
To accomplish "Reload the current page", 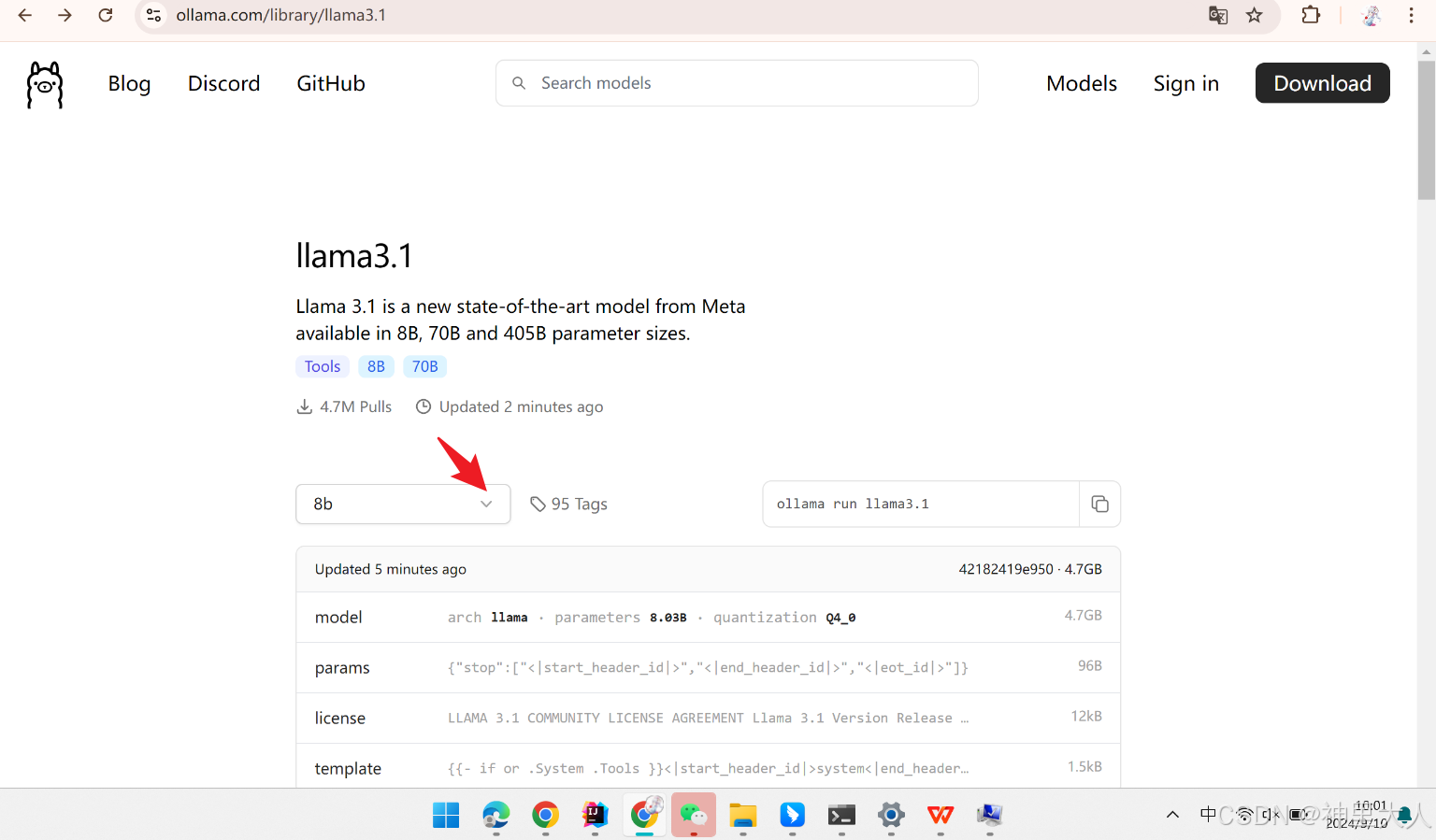I will 106,15.
